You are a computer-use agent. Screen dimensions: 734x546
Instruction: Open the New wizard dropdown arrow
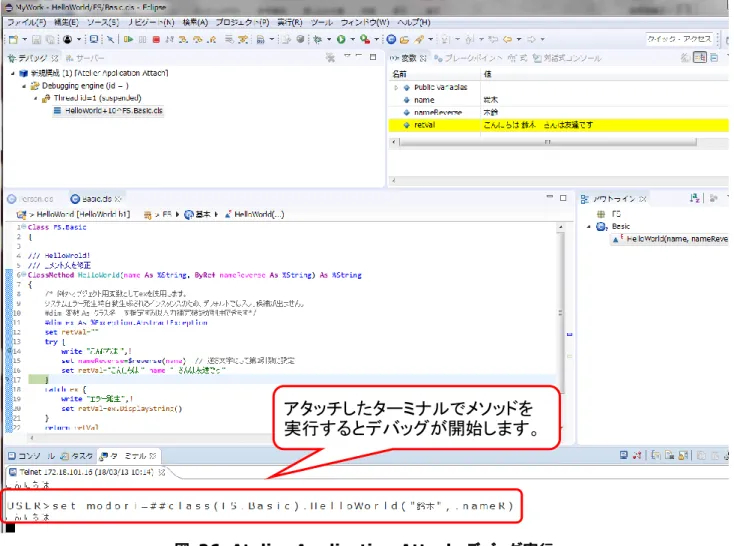coord(24,40)
